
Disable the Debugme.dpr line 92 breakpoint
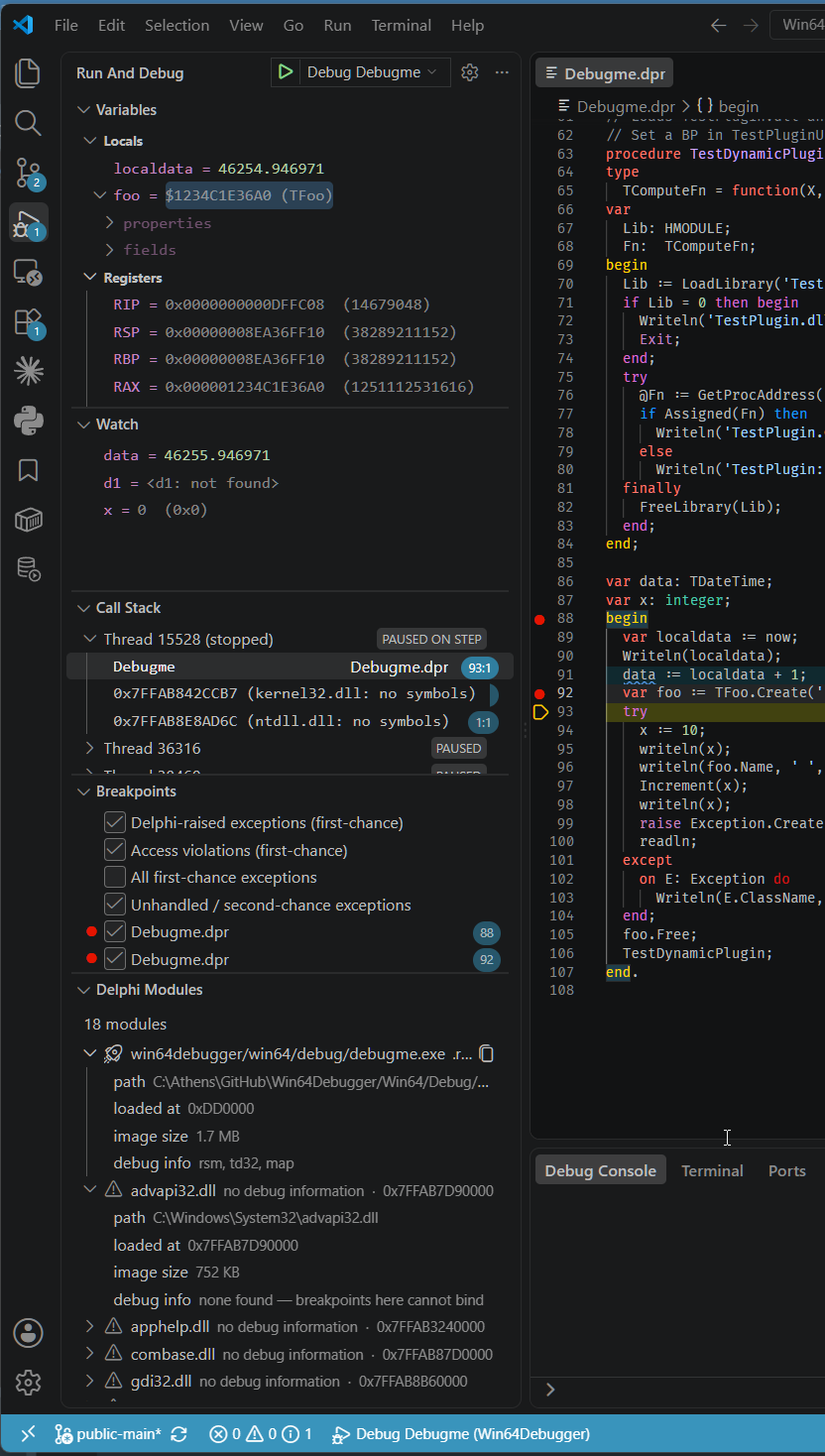coord(115,959)
